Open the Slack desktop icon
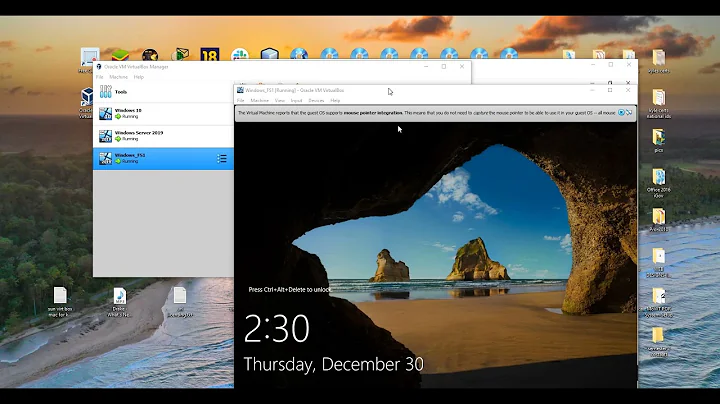720x404 pixels. (240, 55)
